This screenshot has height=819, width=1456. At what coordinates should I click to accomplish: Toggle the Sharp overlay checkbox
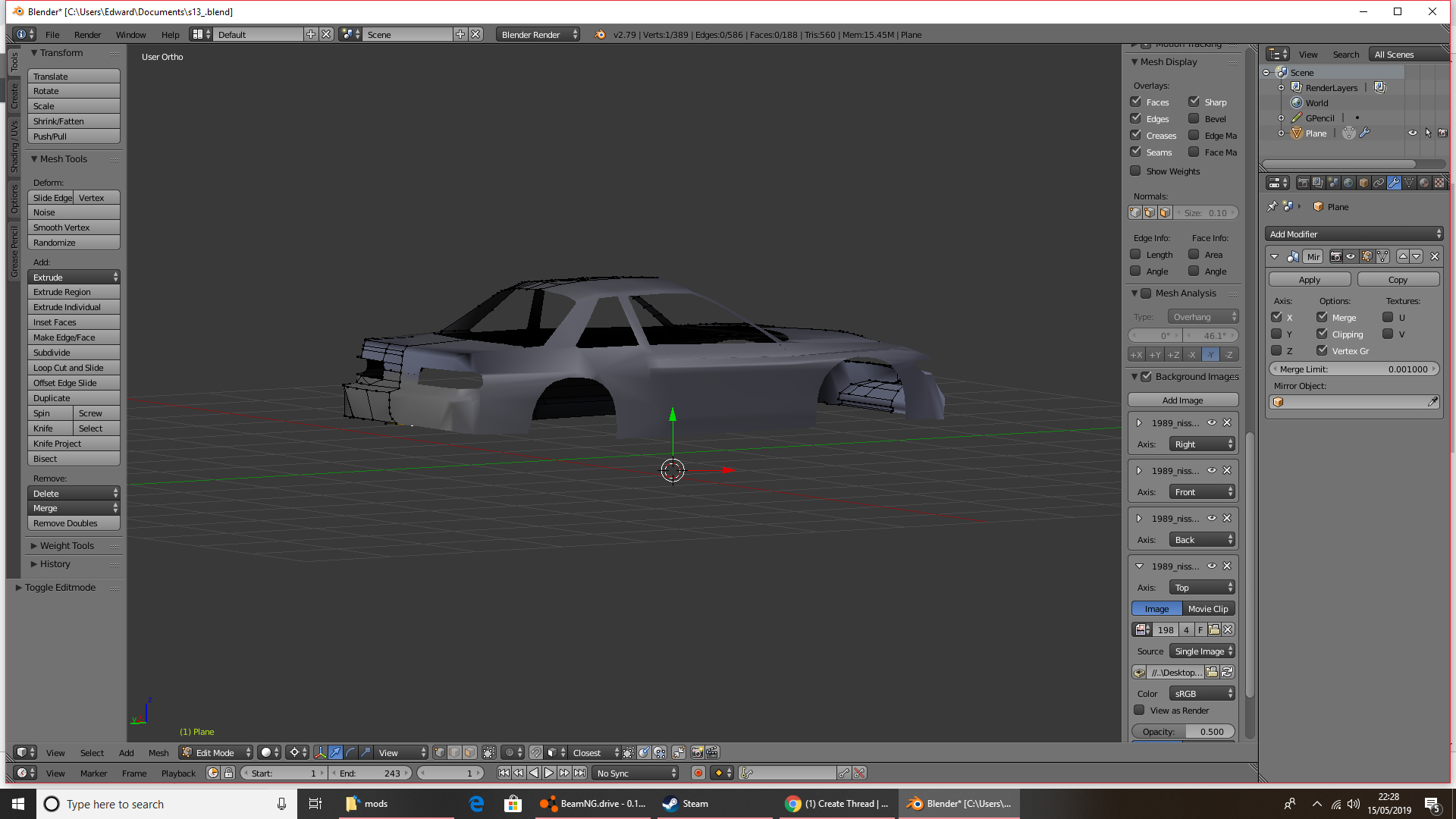point(1194,102)
